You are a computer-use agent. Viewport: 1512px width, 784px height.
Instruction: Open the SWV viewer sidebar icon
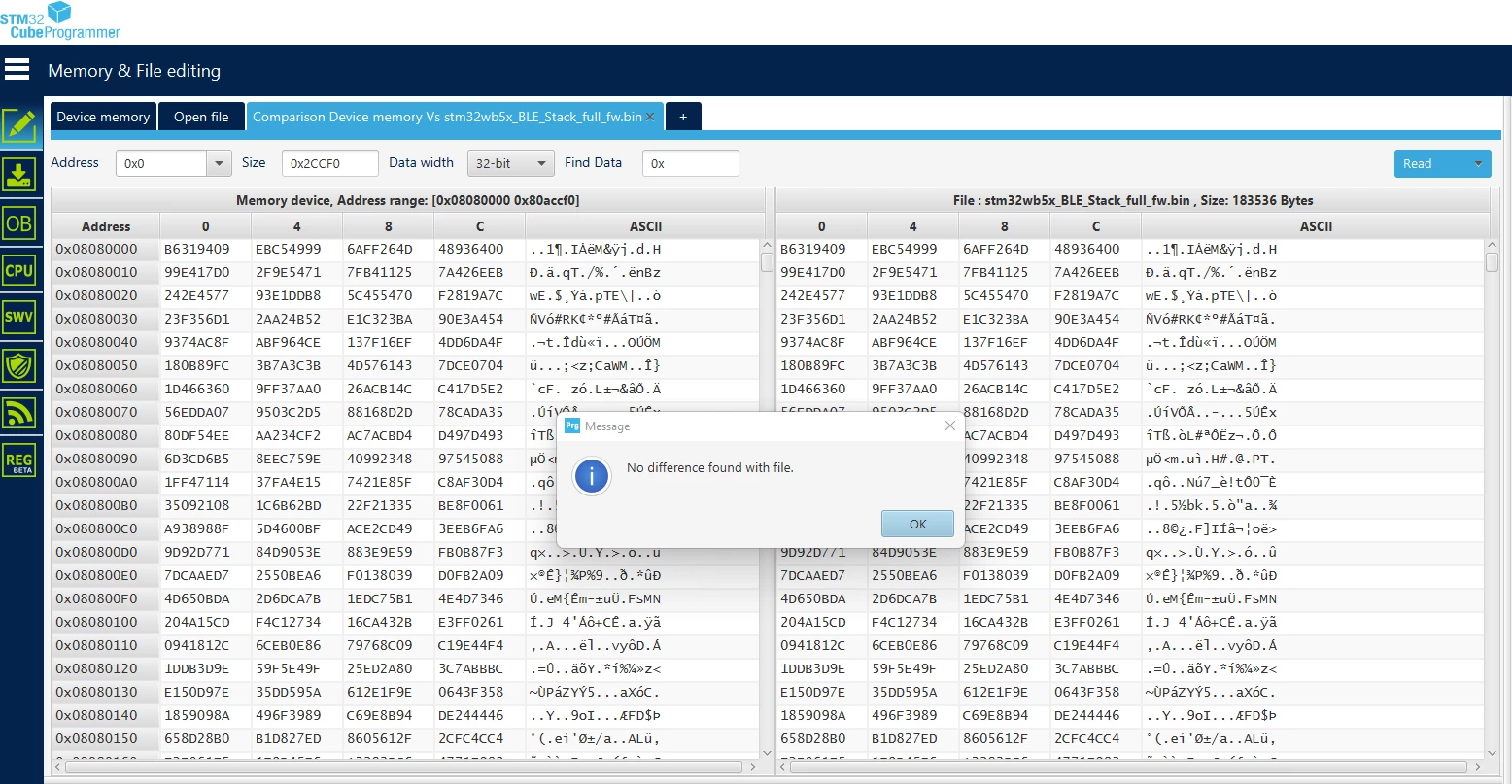[19, 318]
